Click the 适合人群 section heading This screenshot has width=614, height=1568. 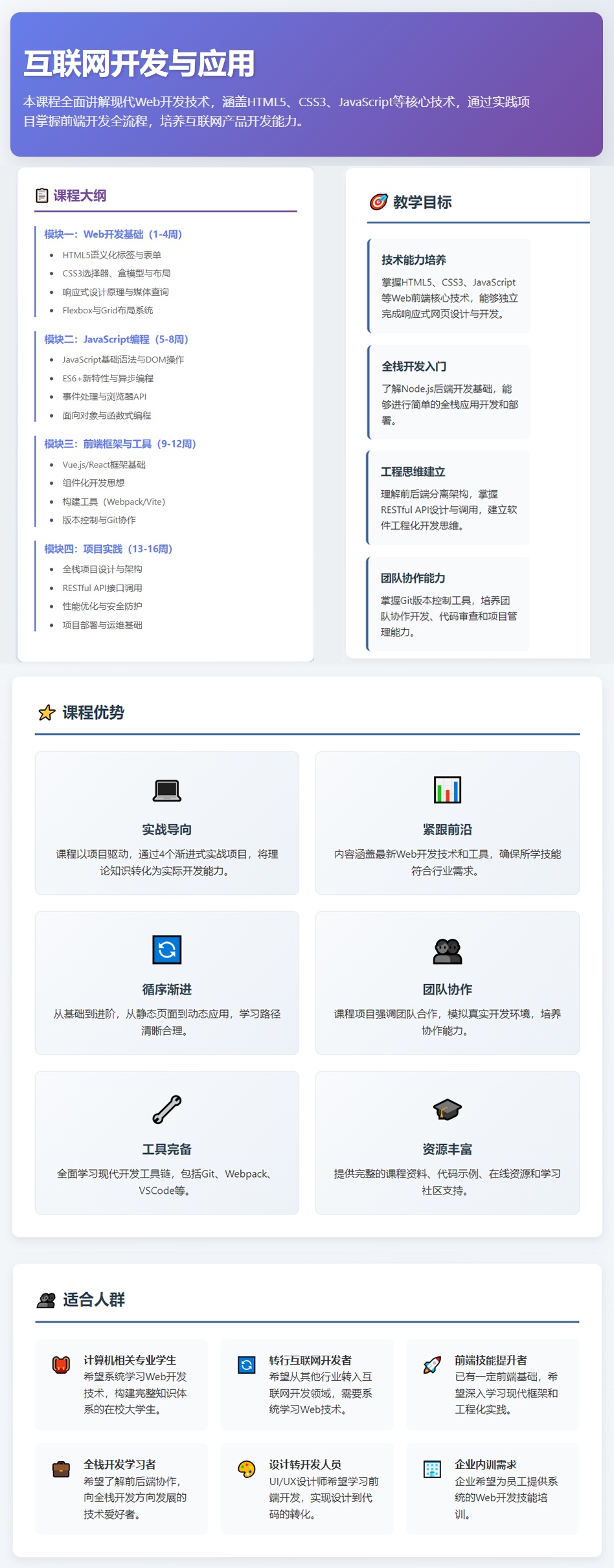pos(94,1299)
